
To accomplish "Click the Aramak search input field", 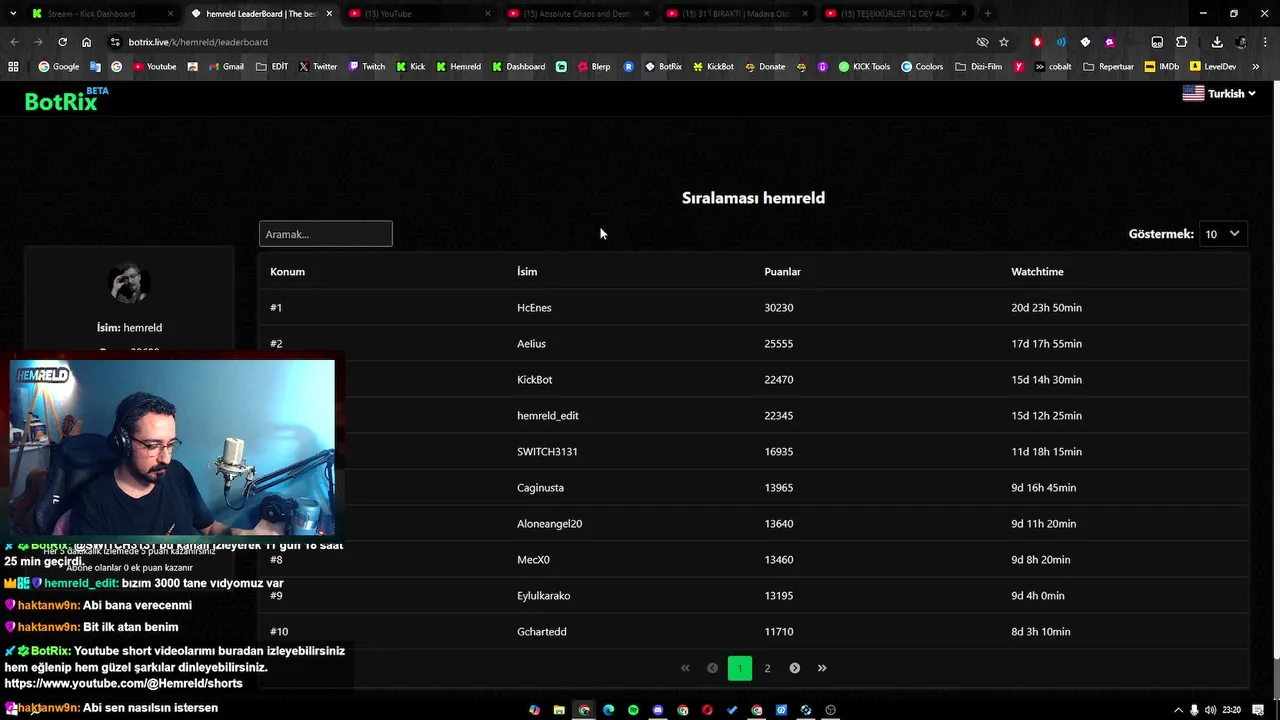I will (326, 234).
